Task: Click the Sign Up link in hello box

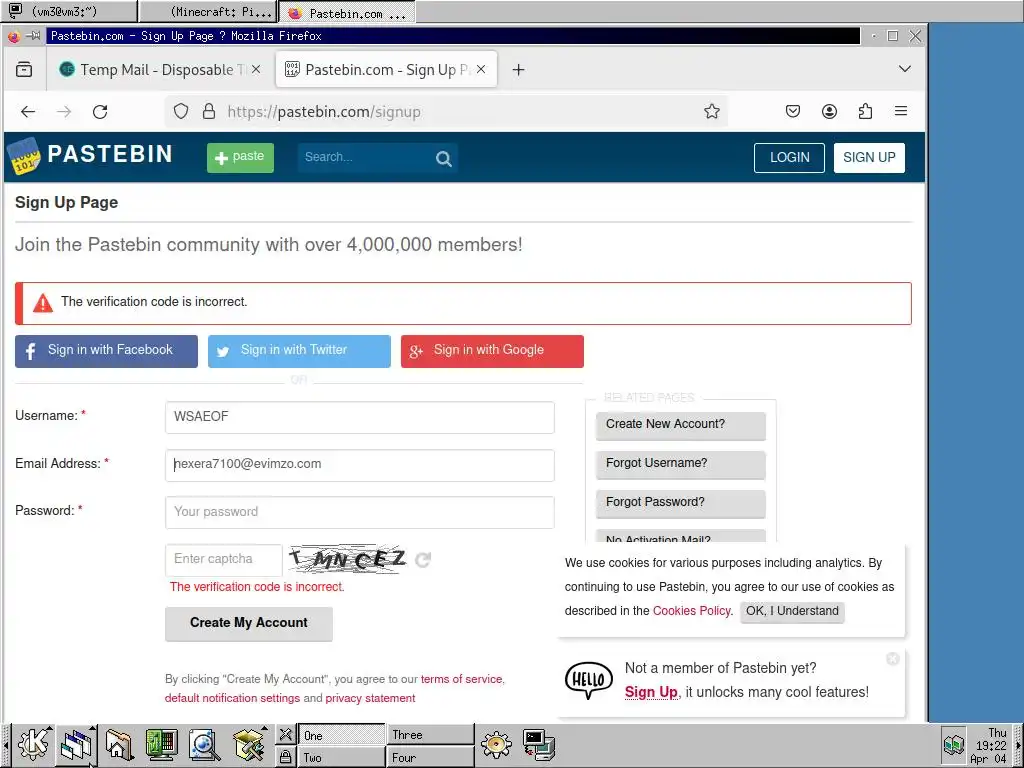Action: [x=651, y=692]
